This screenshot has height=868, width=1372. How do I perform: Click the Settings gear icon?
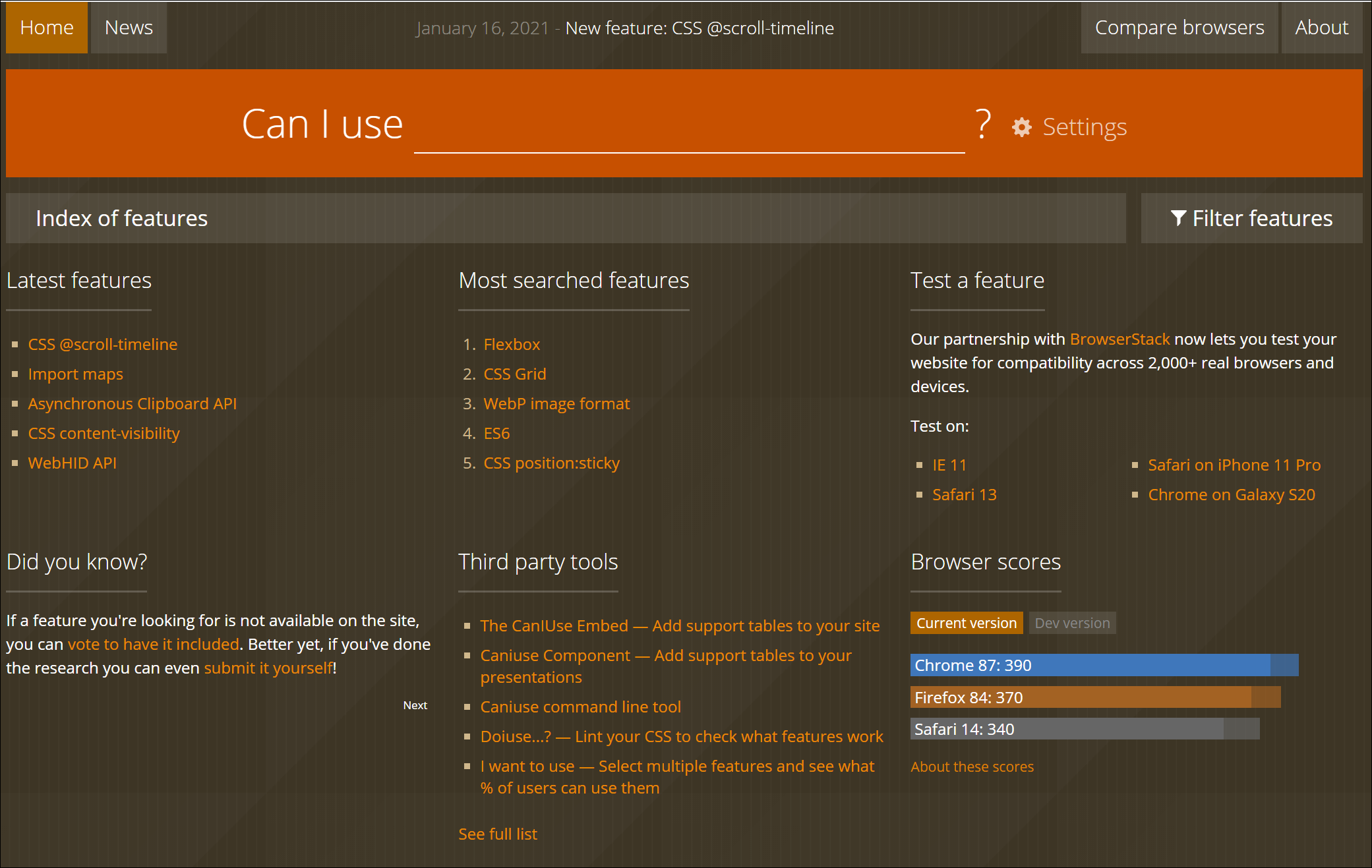[x=1021, y=127]
